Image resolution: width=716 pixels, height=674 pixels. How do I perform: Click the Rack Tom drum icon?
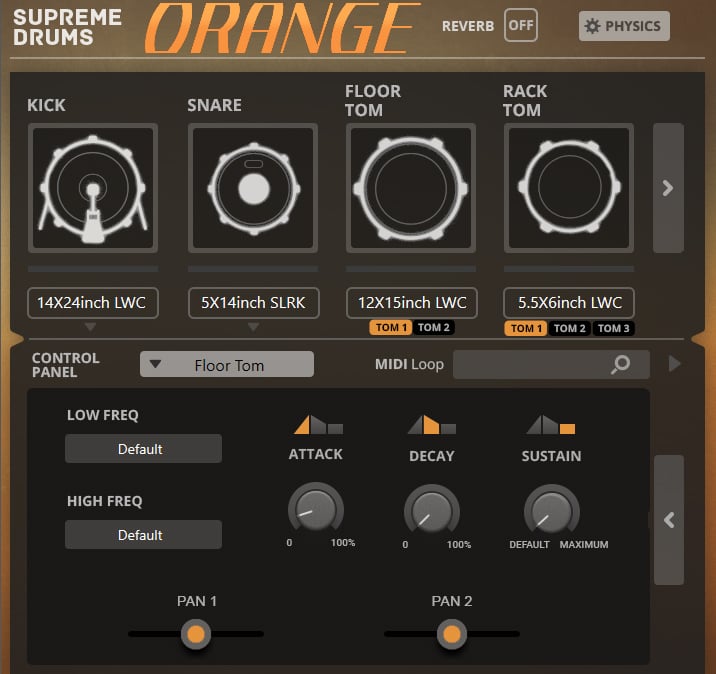tap(569, 188)
